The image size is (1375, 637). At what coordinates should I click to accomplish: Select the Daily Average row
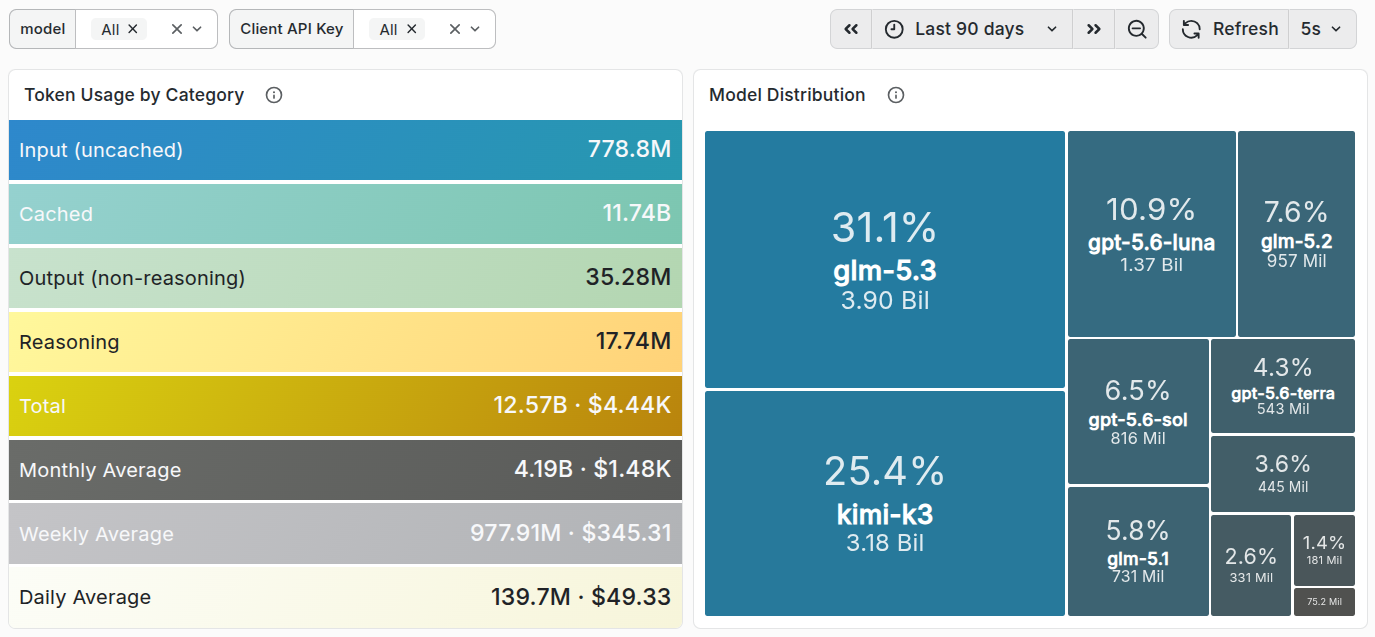(345, 597)
